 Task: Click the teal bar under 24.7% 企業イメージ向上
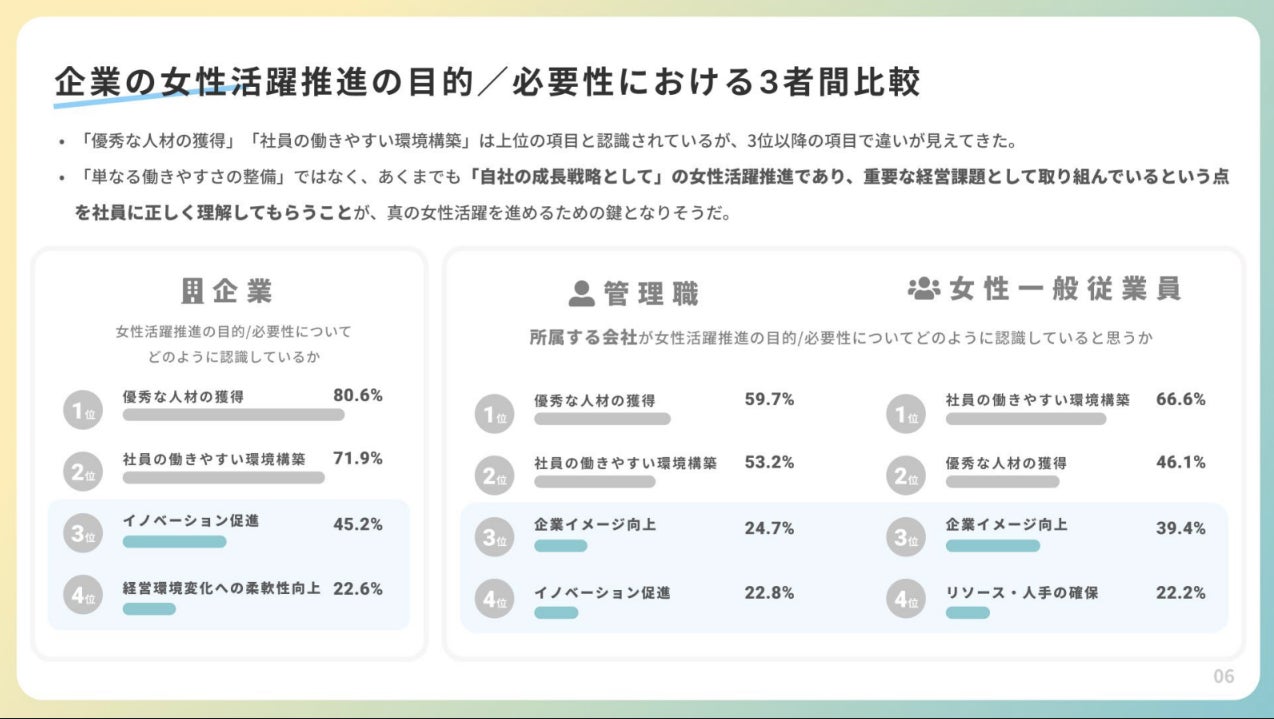tap(560, 546)
